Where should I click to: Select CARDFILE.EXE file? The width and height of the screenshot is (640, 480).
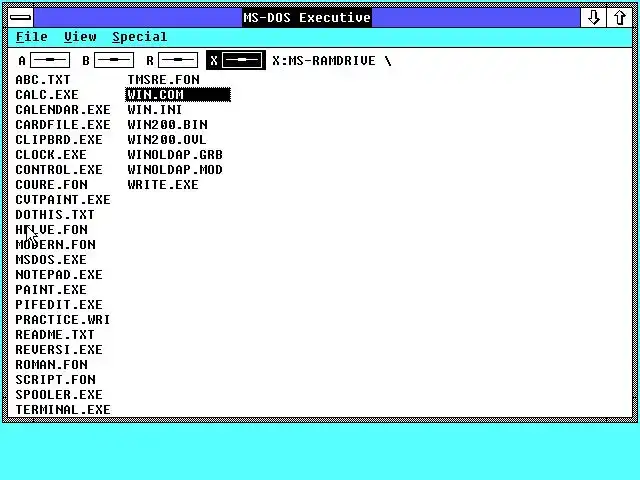(63, 124)
